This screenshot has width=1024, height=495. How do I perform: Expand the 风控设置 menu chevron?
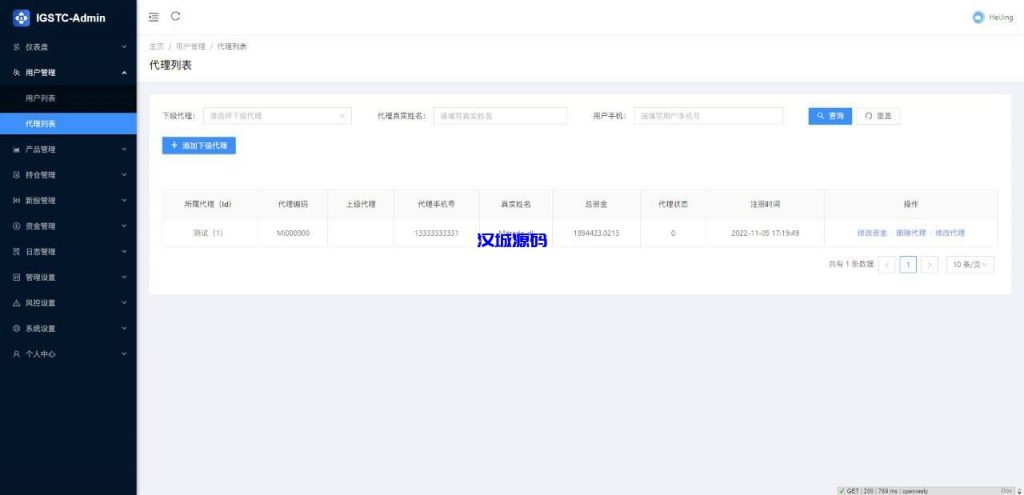[x=124, y=303]
